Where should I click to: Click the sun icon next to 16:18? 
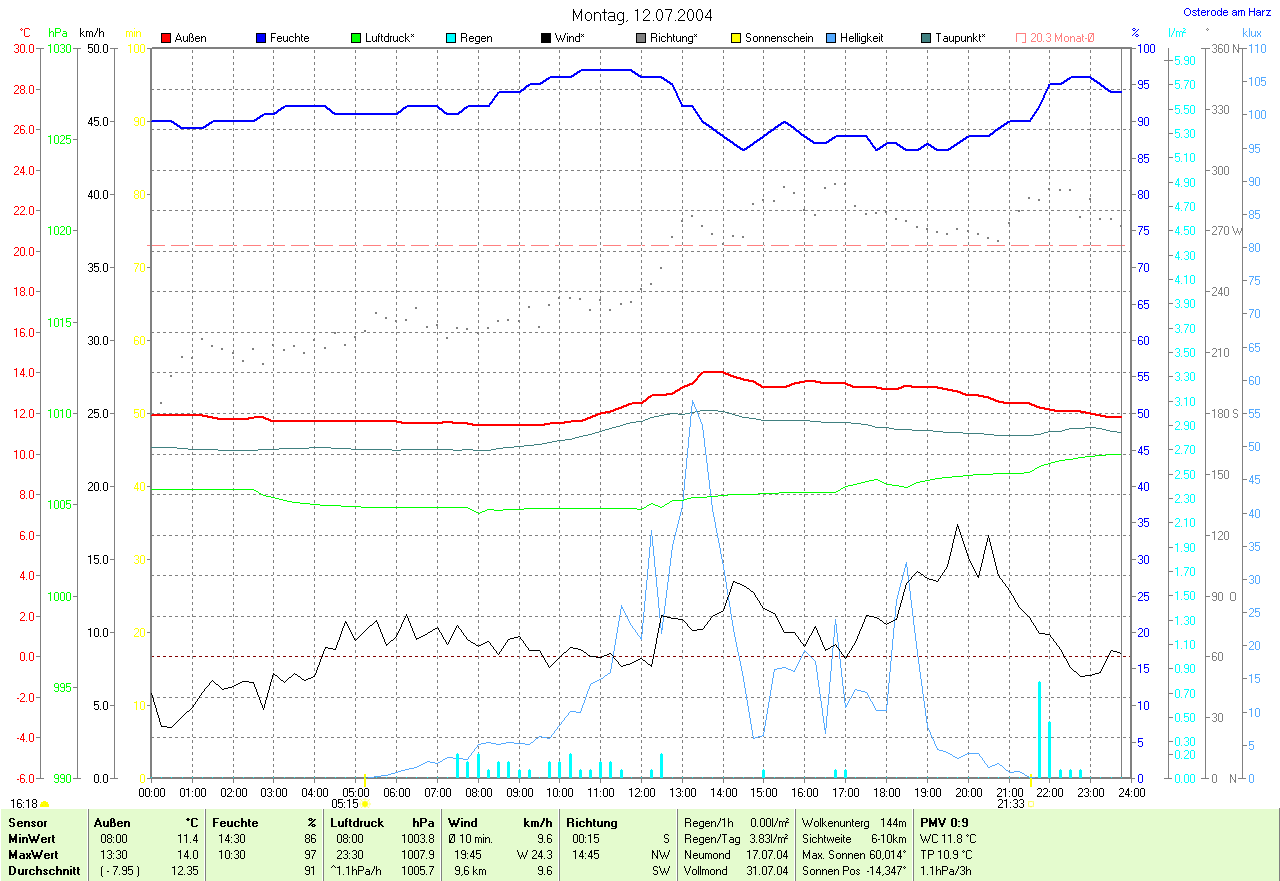(45, 803)
